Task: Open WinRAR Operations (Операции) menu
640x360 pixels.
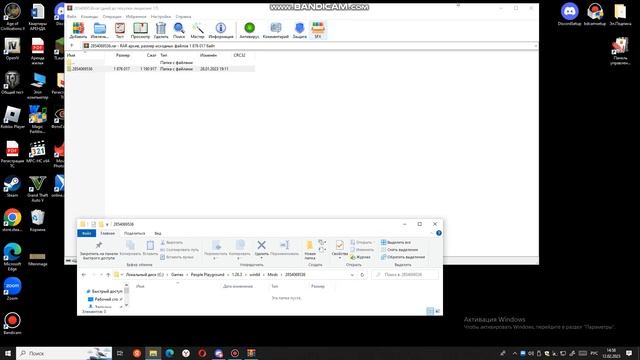Action: tap(112, 16)
